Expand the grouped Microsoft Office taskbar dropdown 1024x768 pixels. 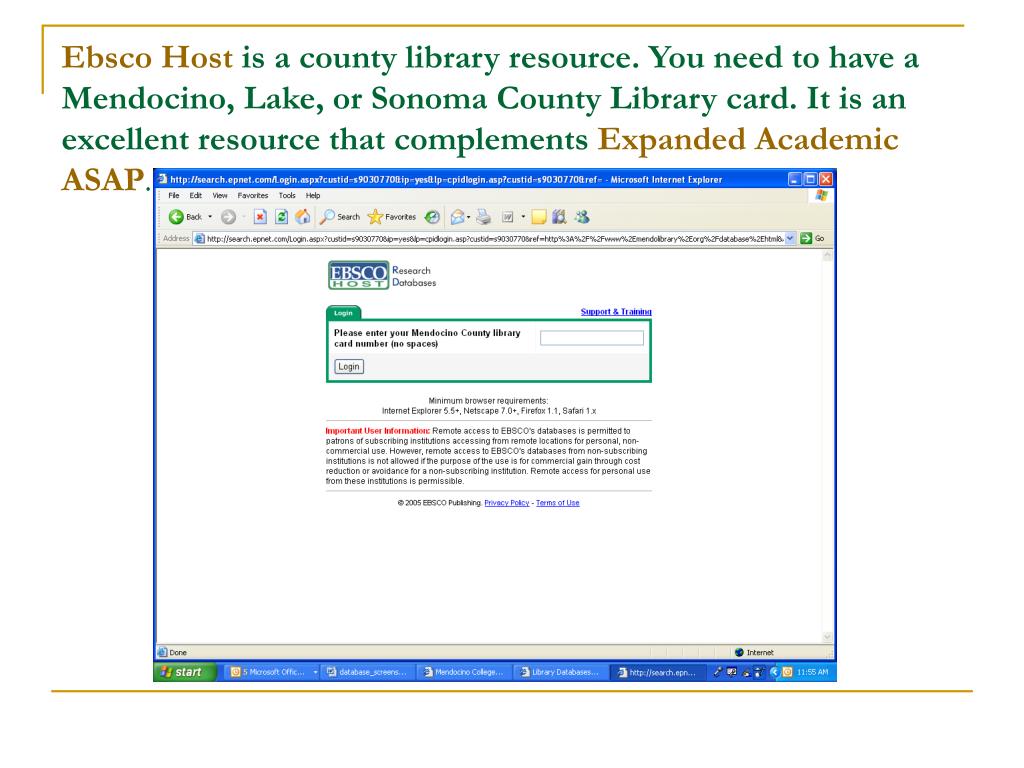pyautogui.click(x=315, y=672)
